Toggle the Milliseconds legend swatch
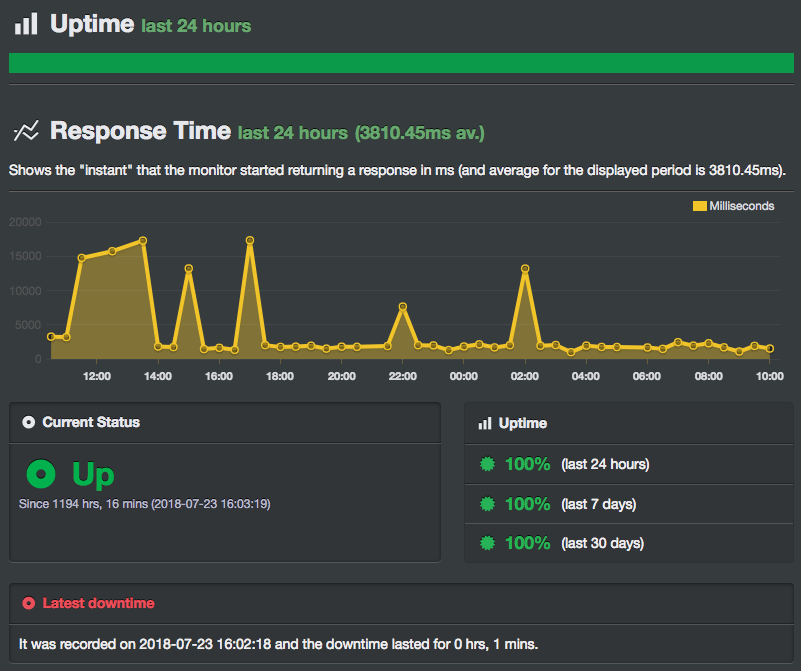 point(699,206)
